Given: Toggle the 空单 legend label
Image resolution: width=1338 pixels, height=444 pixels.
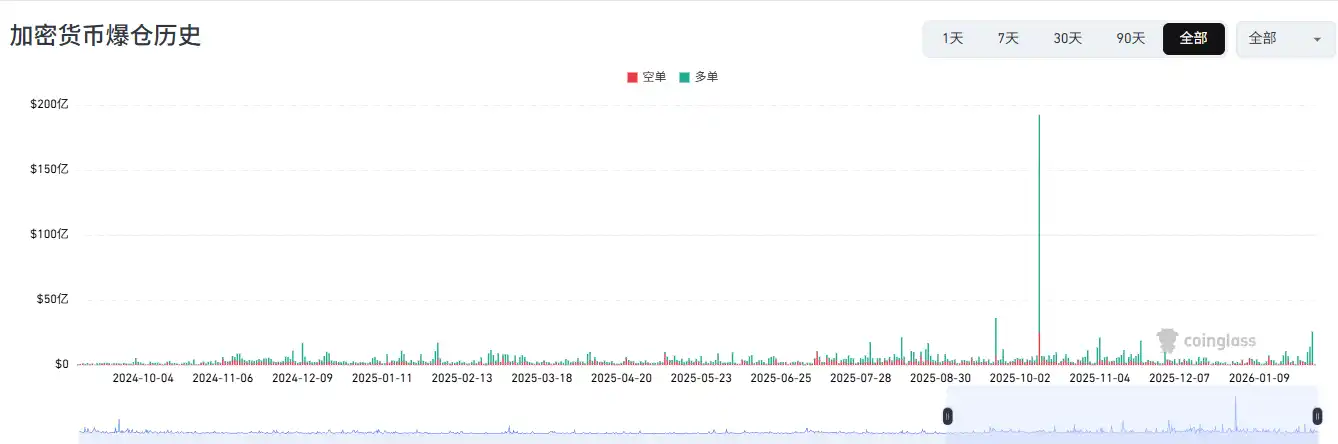Looking at the screenshot, I should [x=654, y=77].
